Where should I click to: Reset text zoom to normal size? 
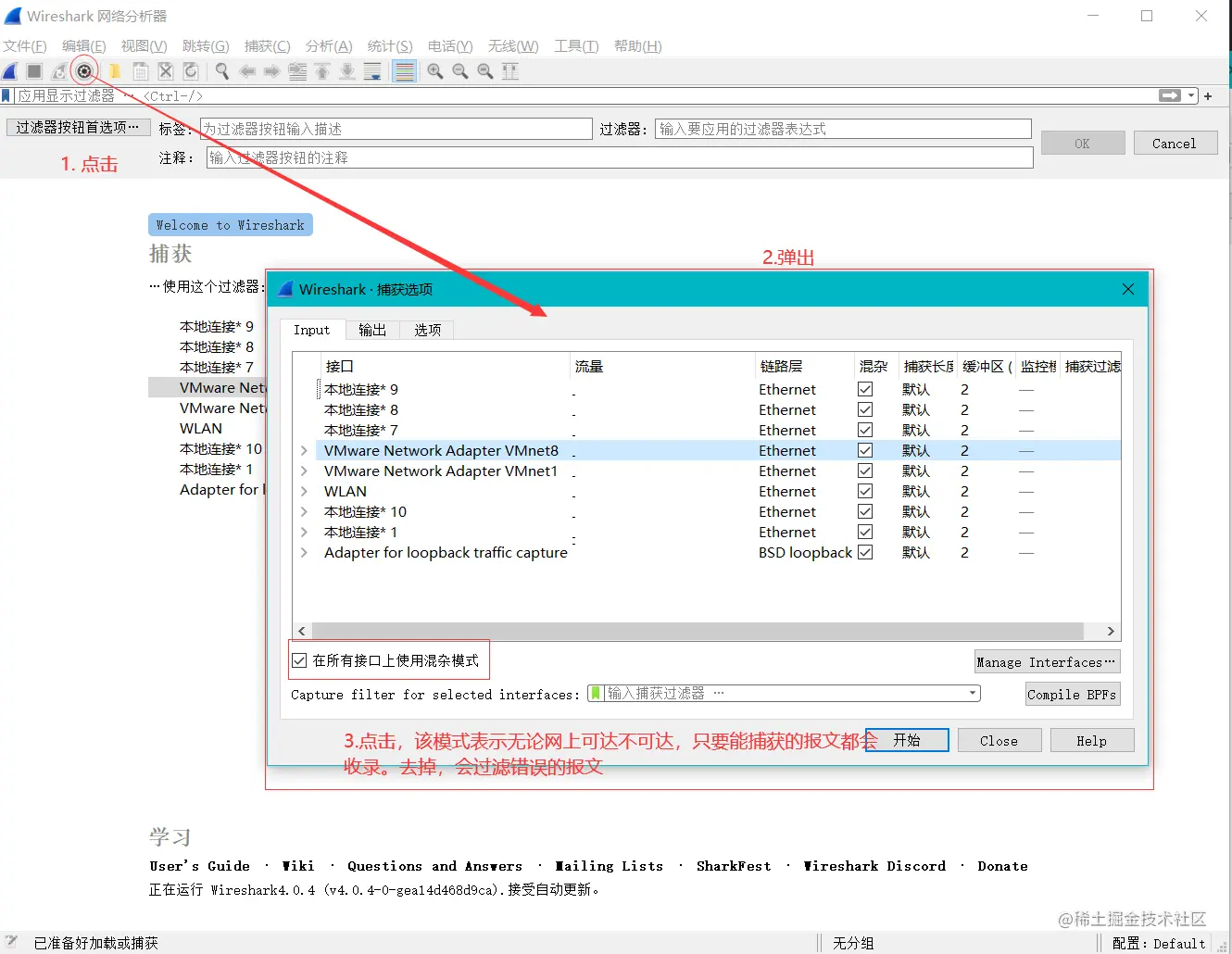tap(485, 71)
